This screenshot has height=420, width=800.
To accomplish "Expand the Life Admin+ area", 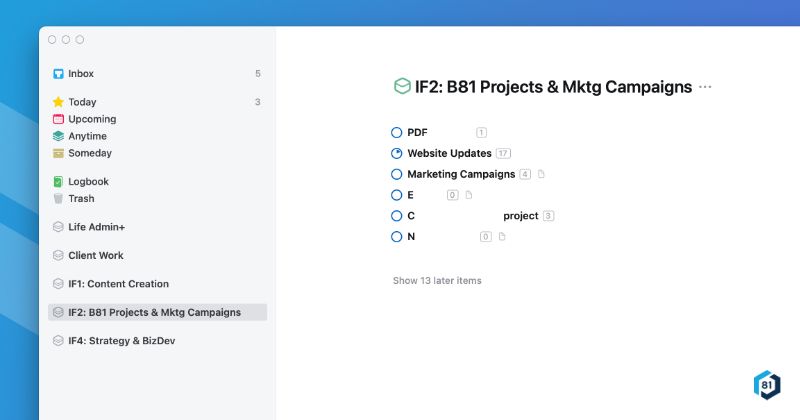I will (103, 227).
